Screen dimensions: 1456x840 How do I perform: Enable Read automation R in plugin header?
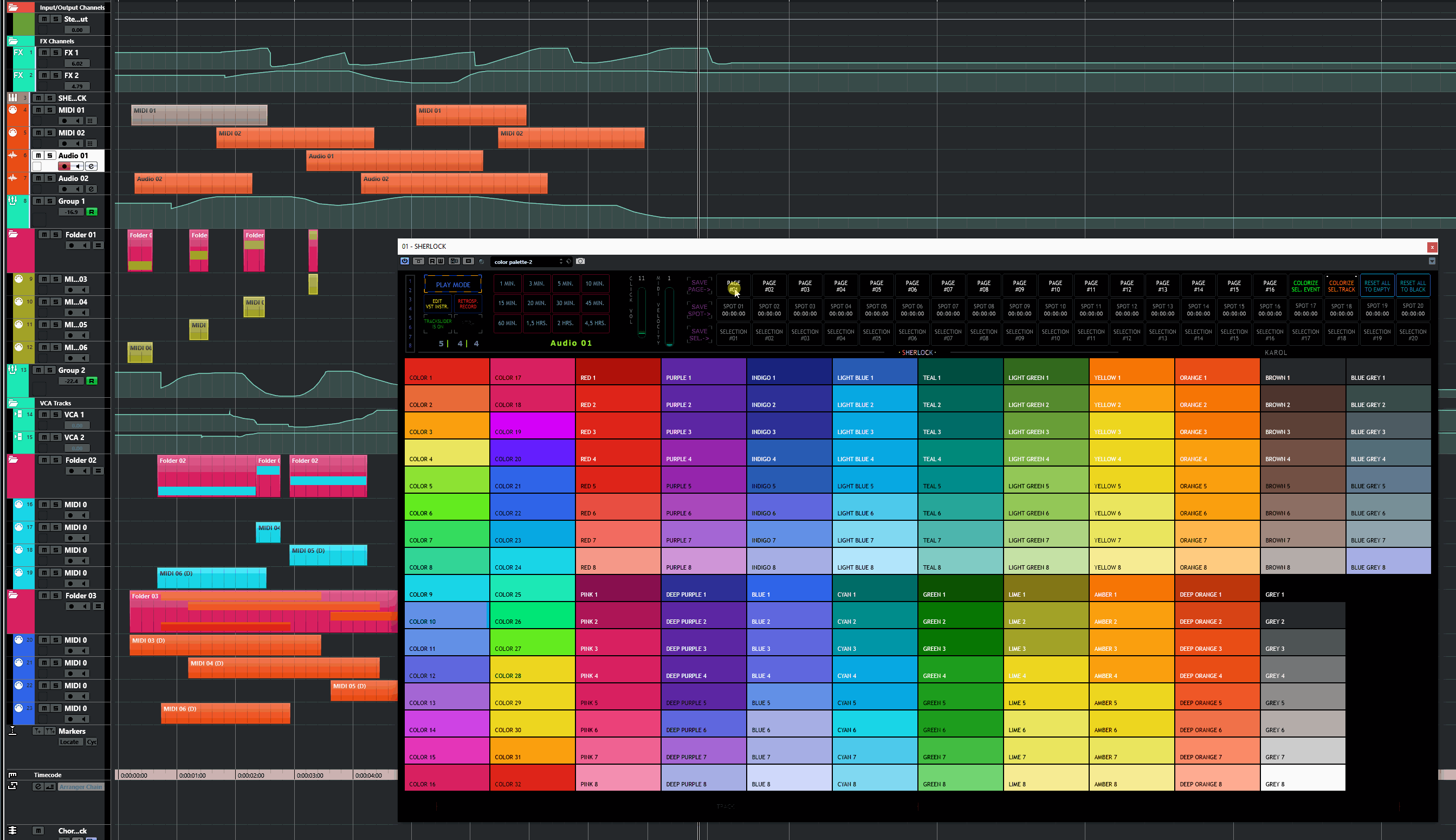[432, 261]
